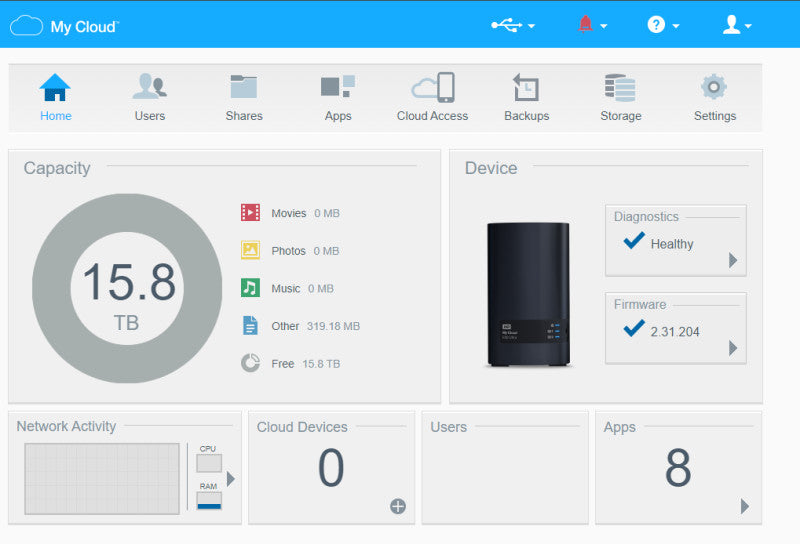The width and height of the screenshot is (800, 544).
Task: Open the USB devices icon in header
Action: tap(506, 25)
